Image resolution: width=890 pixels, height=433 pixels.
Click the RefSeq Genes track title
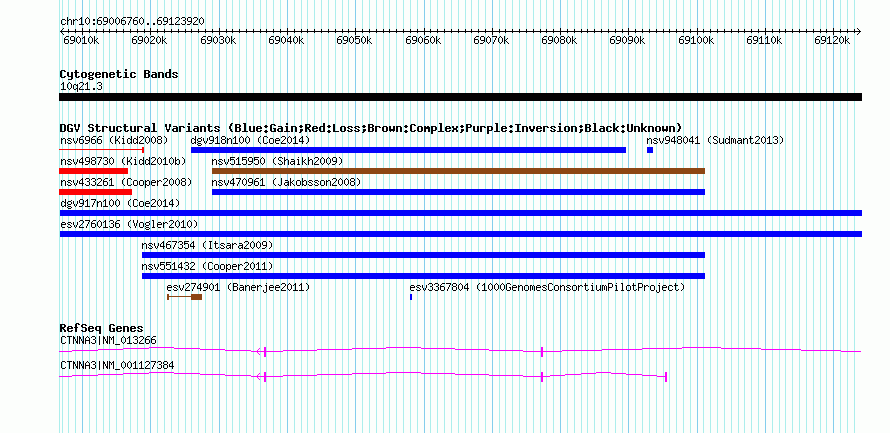coord(102,329)
